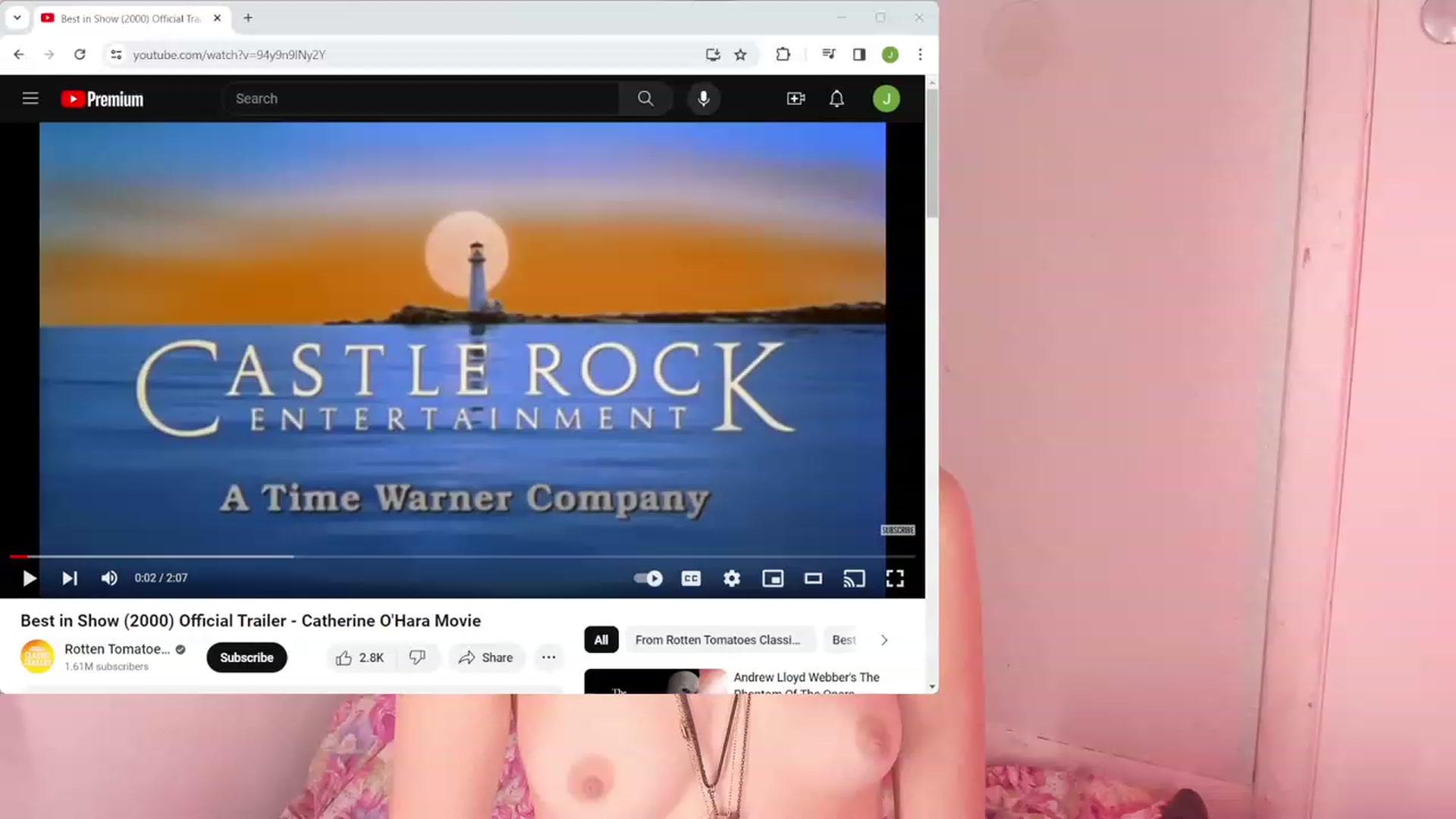Open more actions three-dot menu below video
The width and height of the screenshot is (1456, 819).
point(548,657)
